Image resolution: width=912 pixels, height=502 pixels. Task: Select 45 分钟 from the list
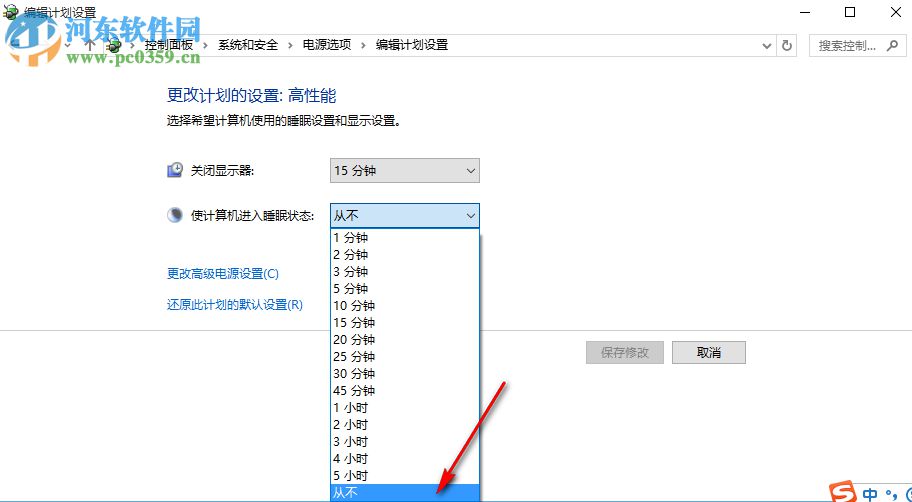tap(405, 390)
